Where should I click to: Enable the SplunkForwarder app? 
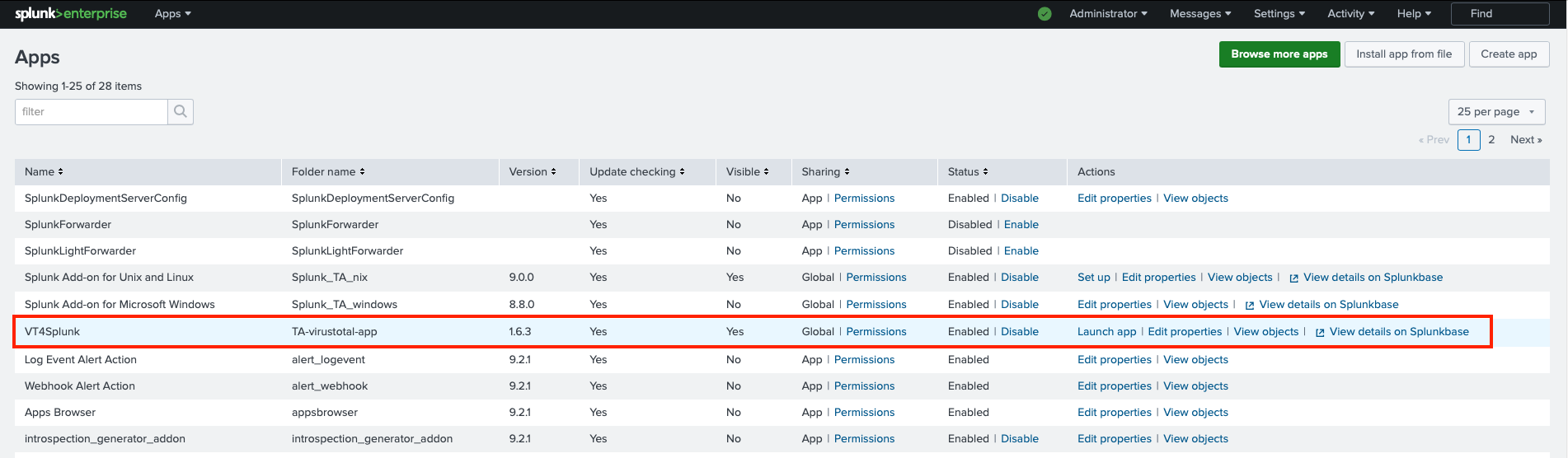pos(1021,225)
